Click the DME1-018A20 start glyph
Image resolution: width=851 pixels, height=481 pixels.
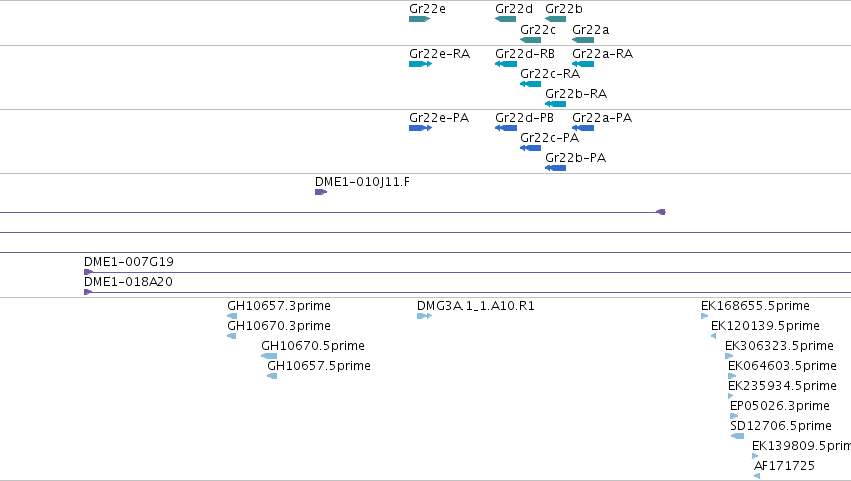88,292
